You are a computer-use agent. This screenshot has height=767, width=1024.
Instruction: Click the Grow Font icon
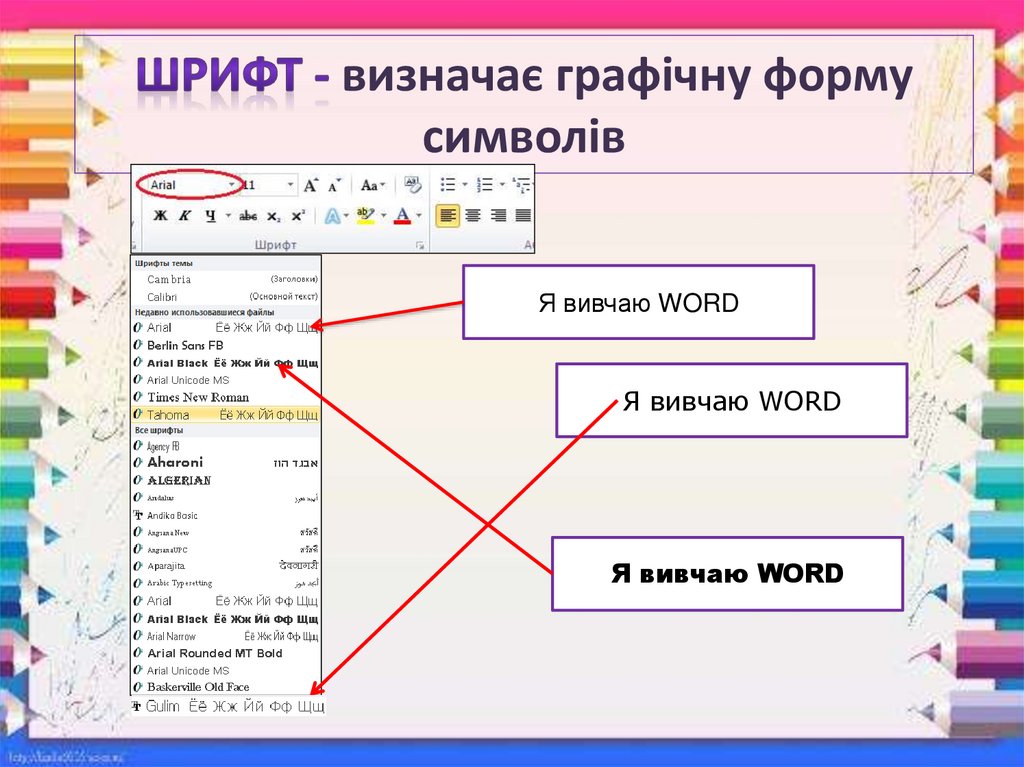(x=311, y=186)
